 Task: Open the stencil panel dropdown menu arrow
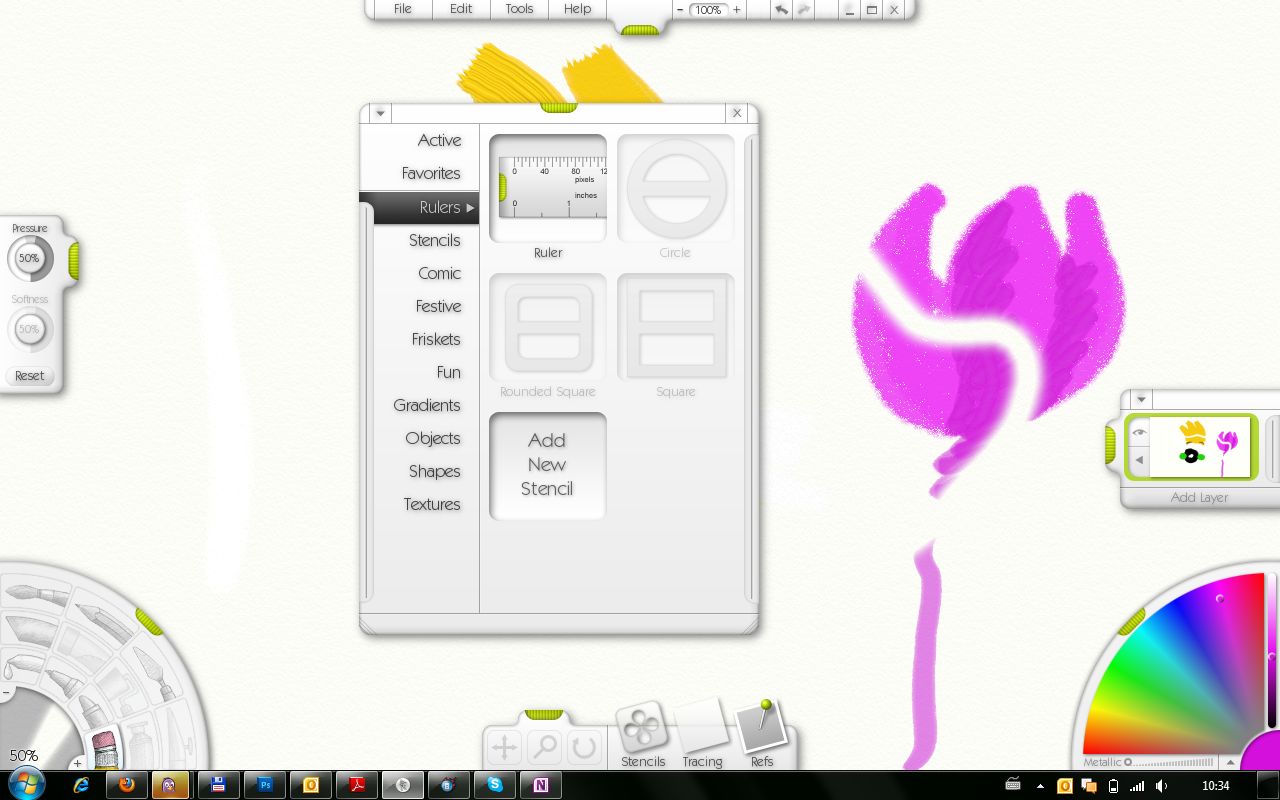[x=380, y=114]
